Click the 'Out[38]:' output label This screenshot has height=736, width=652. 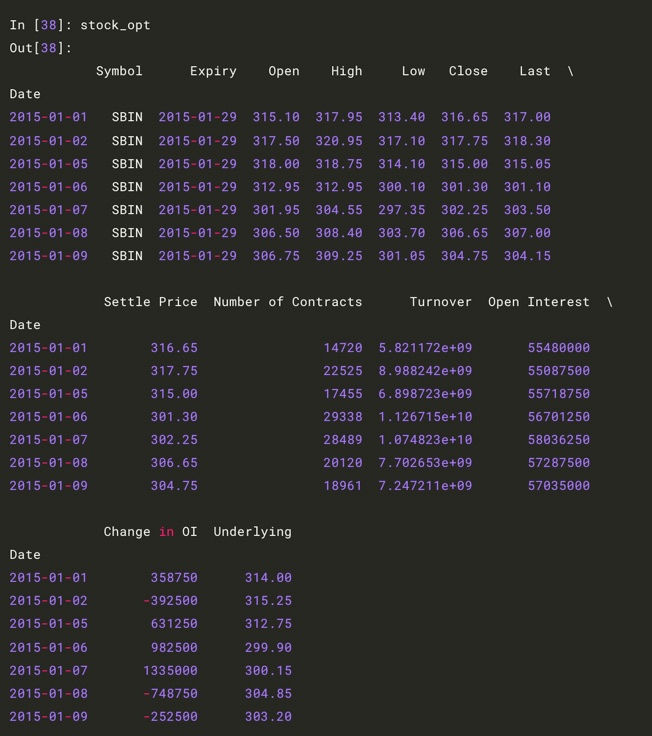click(40, 48)
